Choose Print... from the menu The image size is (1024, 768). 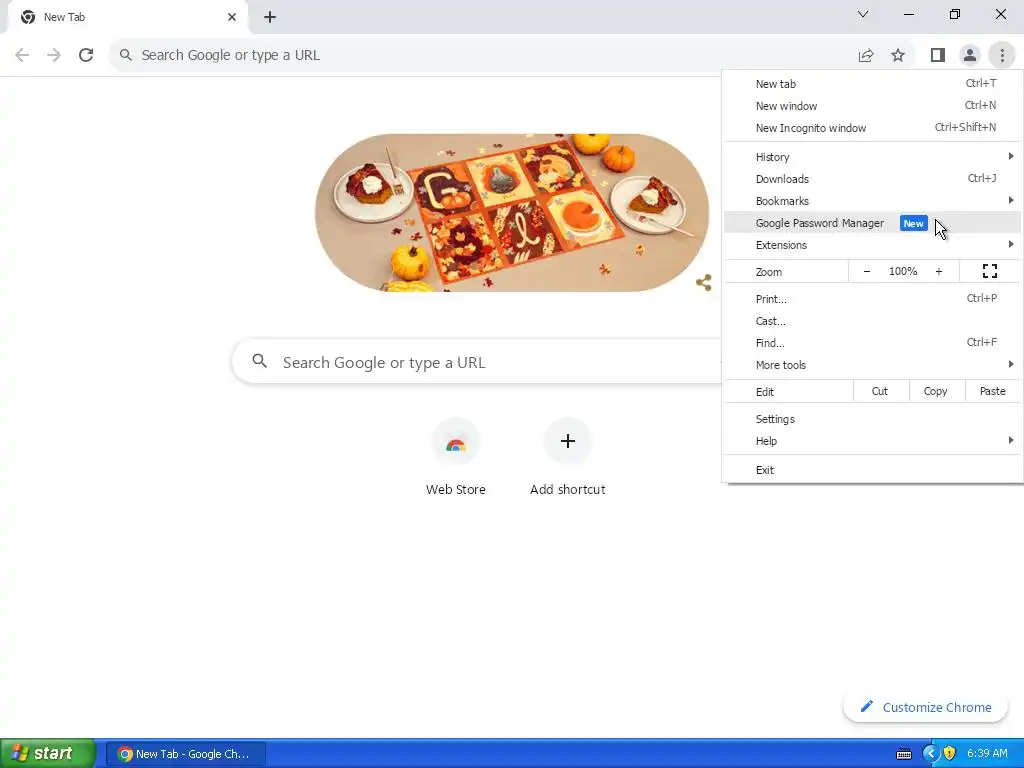(x=872, y=299)
